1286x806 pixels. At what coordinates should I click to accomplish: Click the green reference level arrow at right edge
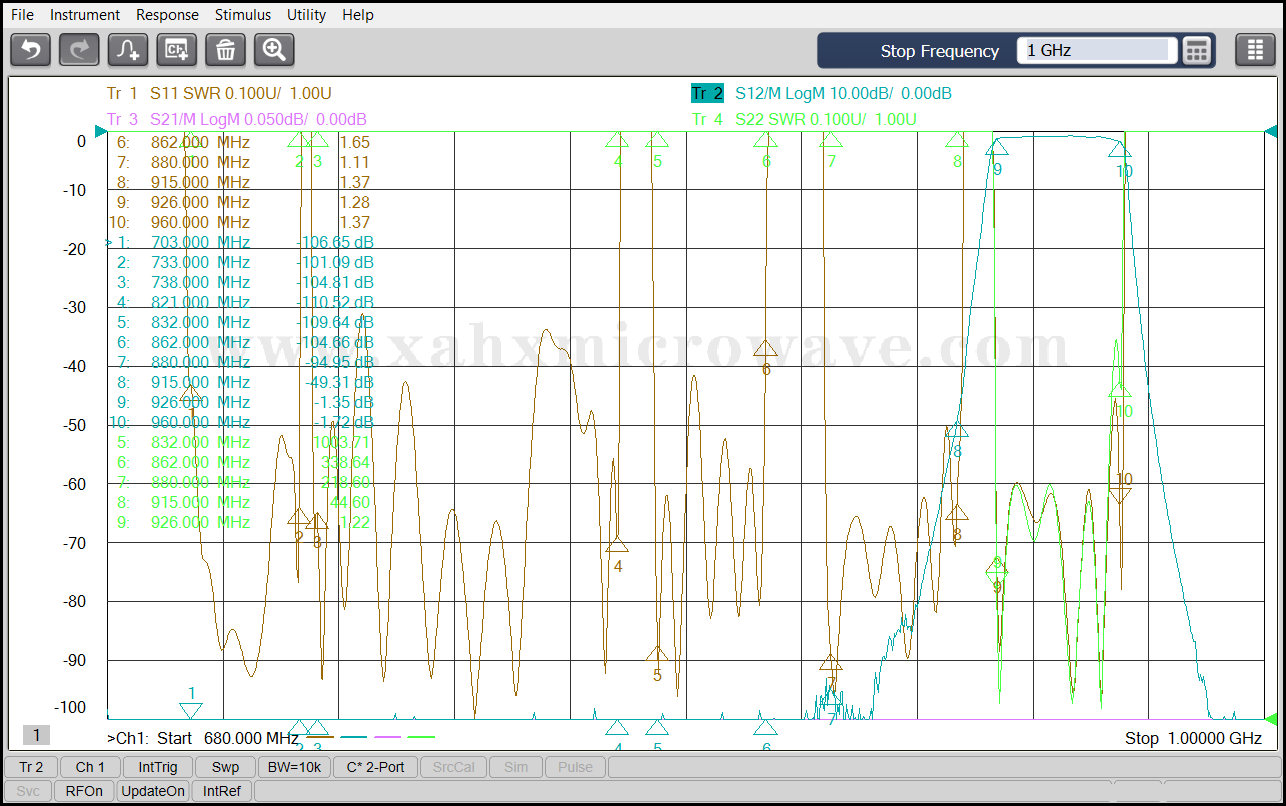1271,719
